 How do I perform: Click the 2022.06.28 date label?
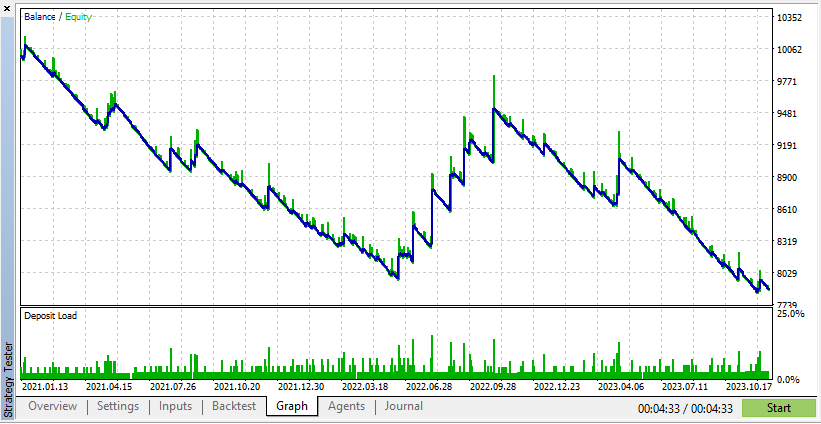point(428,387)
